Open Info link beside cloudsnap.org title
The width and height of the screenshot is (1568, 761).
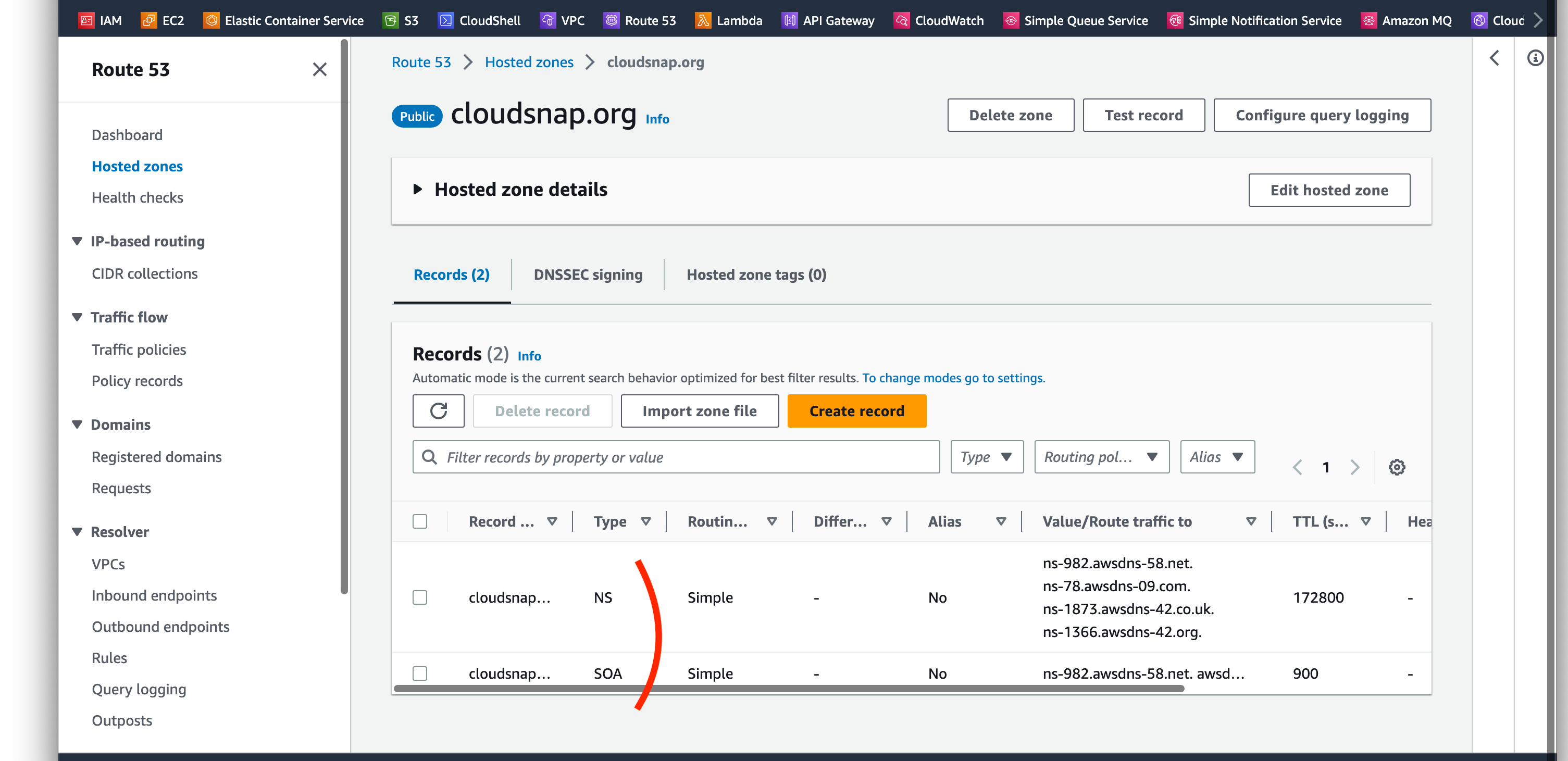pyautogui.click(x=657, y=119)
